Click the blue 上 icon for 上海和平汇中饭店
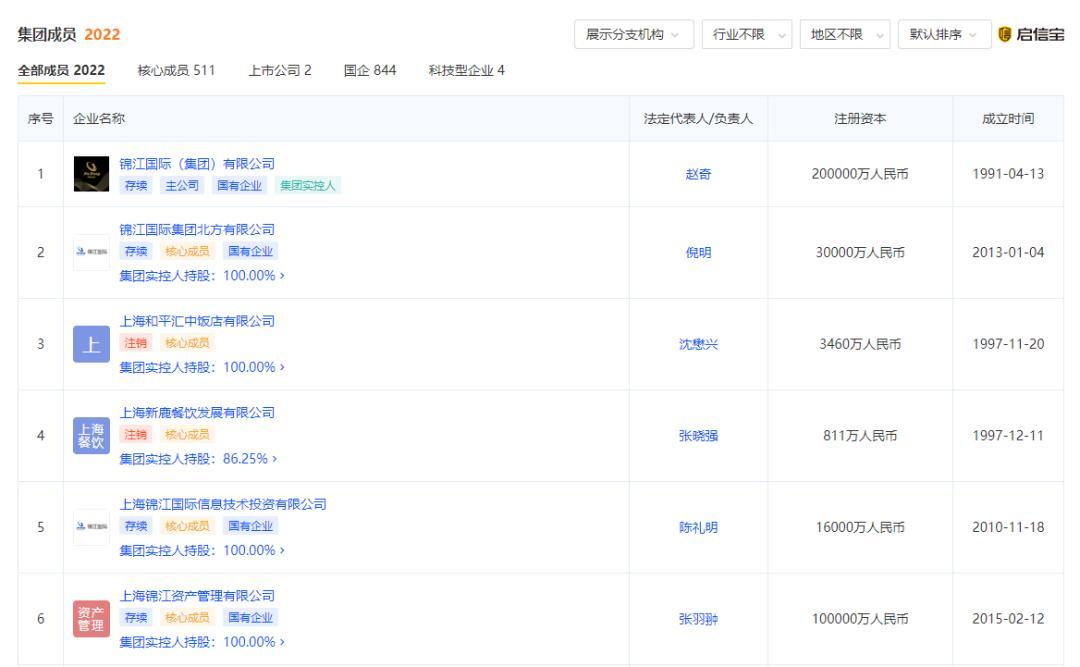 click(x=91, y=342)
